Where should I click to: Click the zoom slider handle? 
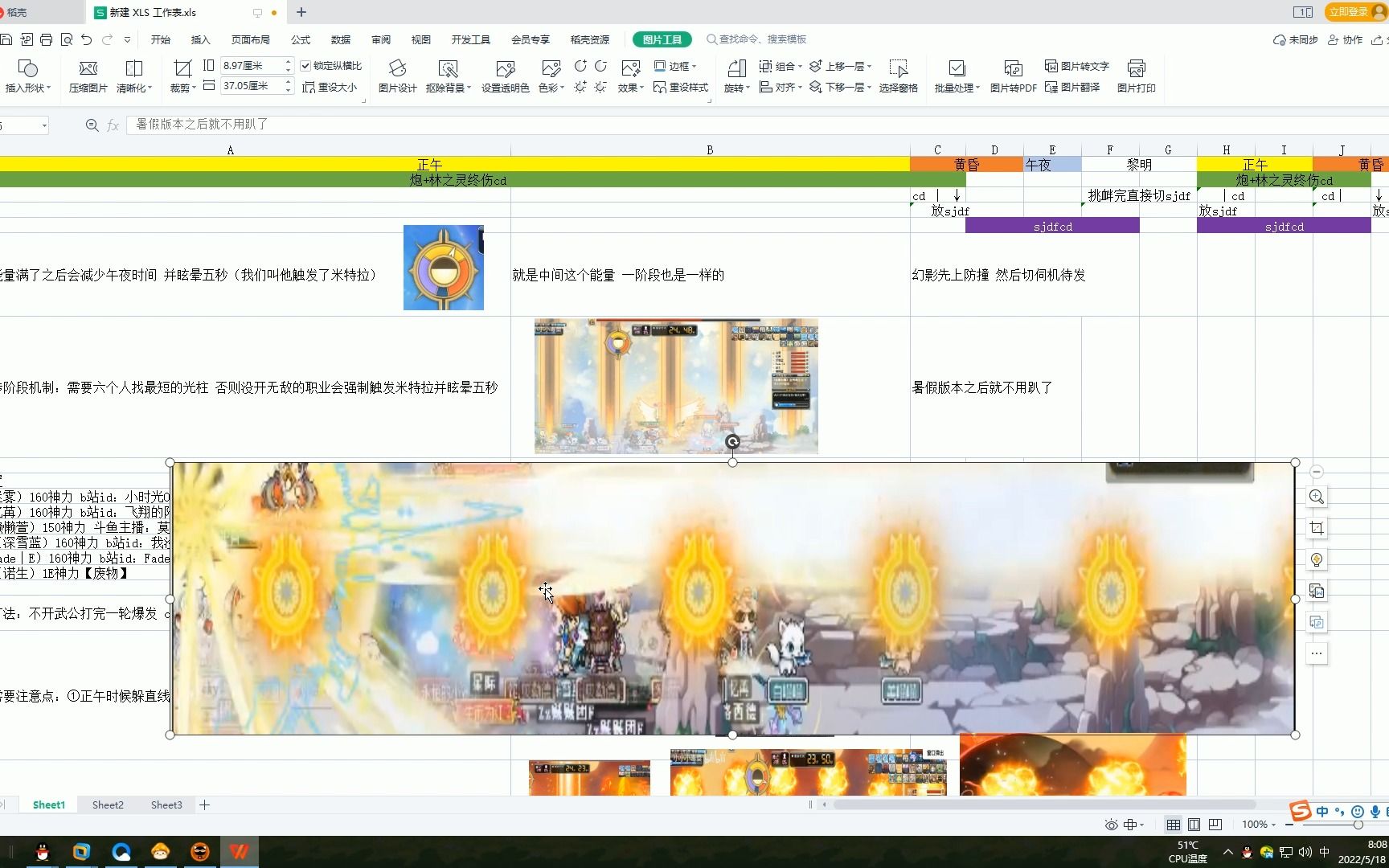point(1358,825)
